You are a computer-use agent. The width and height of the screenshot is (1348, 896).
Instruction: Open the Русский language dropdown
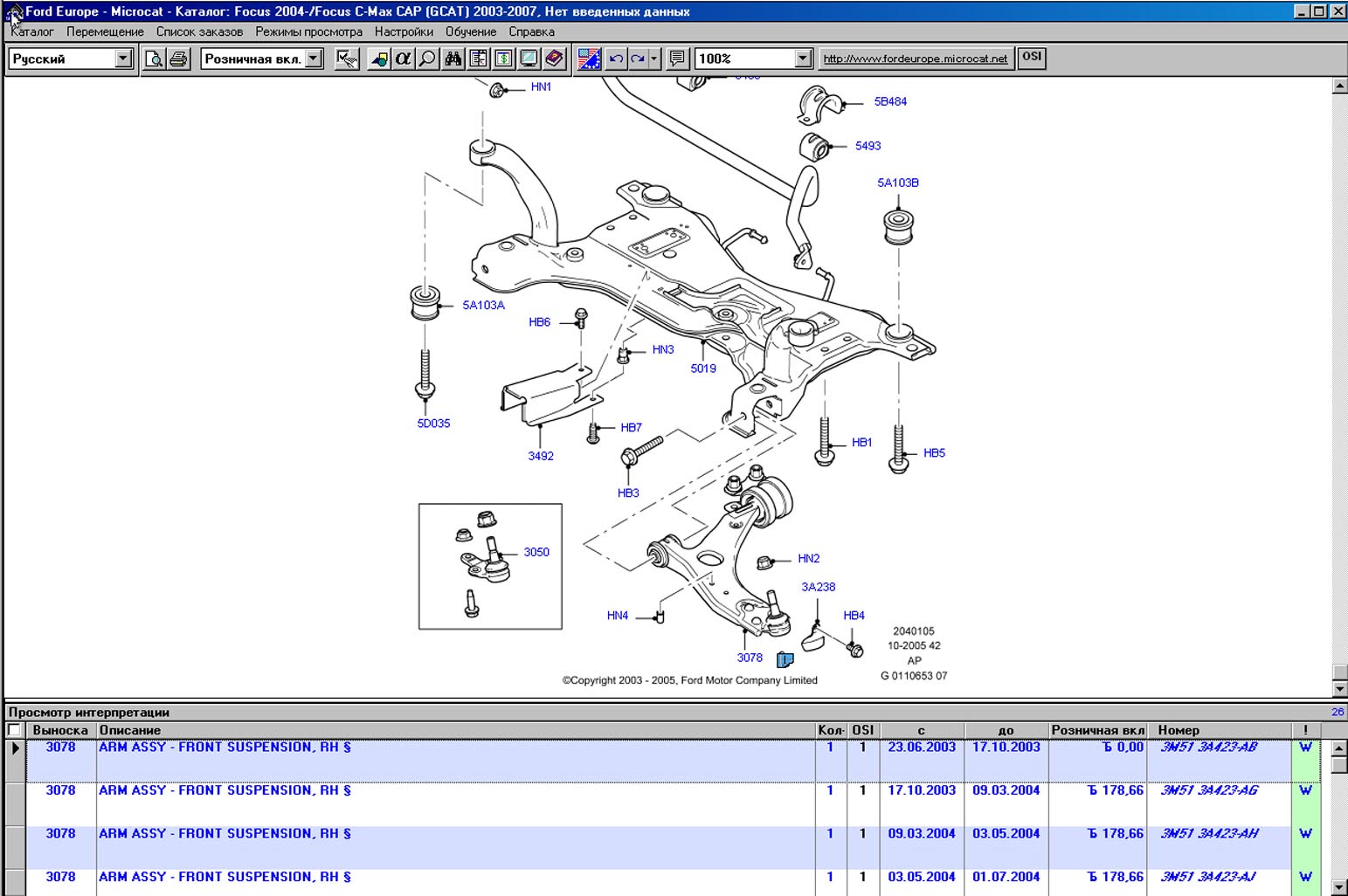(x=123, y=59)
